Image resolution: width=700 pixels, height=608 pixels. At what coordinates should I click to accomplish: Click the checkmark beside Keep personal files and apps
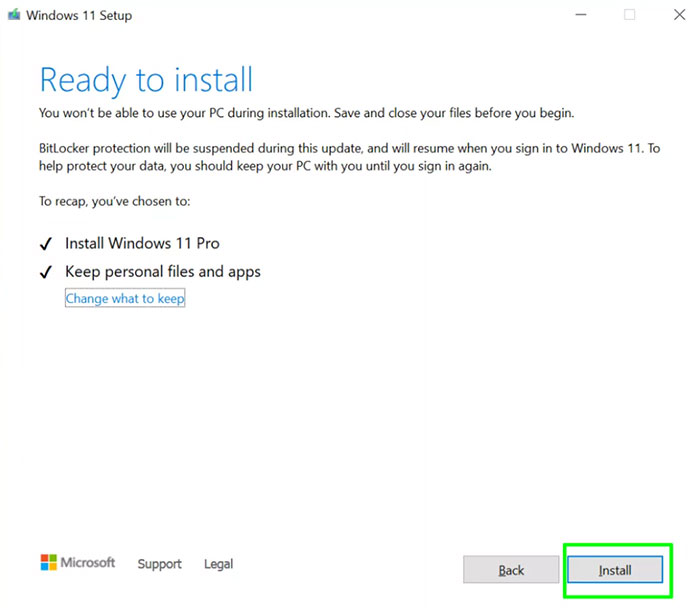46,272
